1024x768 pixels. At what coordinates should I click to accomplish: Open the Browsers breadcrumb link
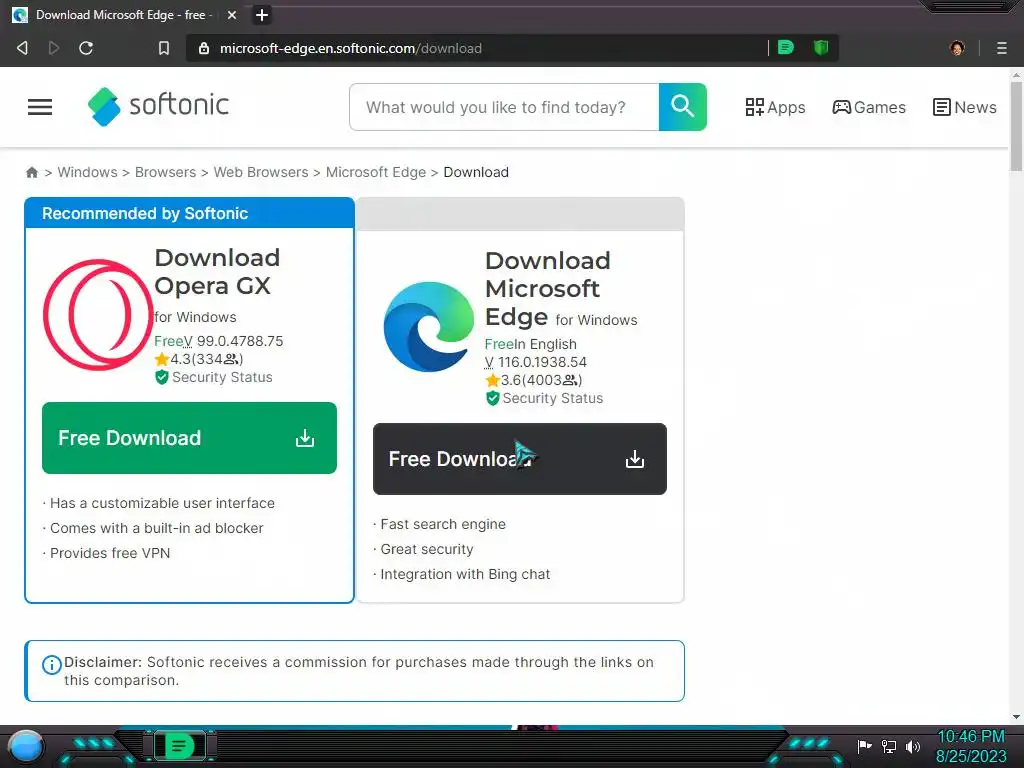[x=165, y=172]
